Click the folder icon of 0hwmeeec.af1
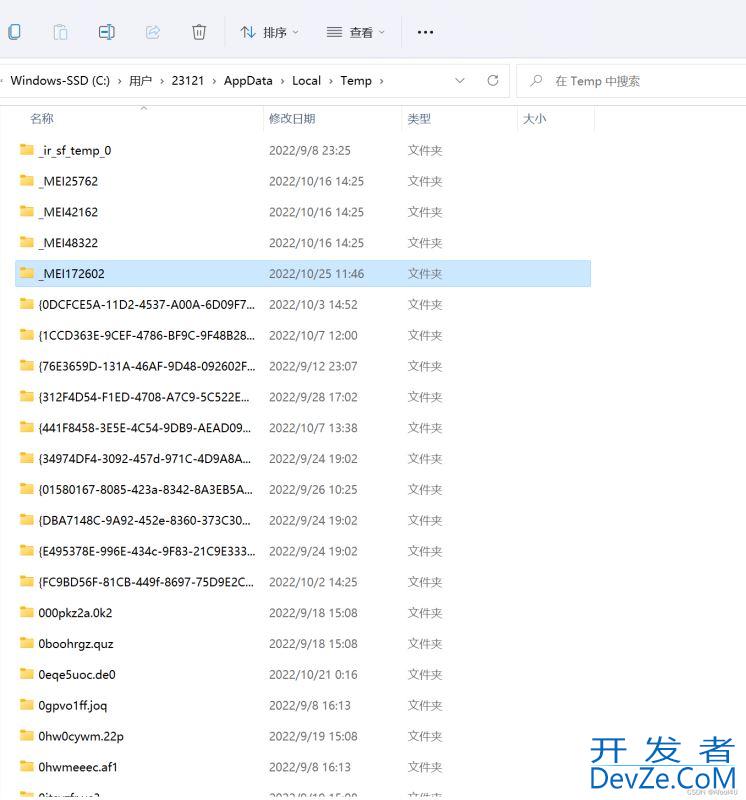This screenshot has height=800, width=746. point(27,766)
